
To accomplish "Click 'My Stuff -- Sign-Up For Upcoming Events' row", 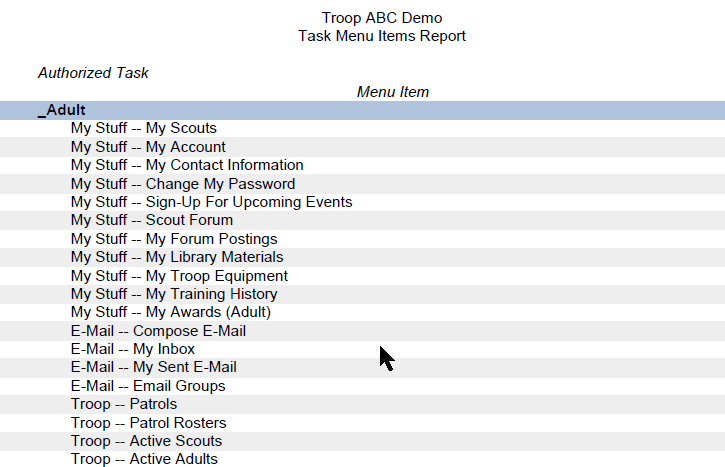I will (362, 202).
